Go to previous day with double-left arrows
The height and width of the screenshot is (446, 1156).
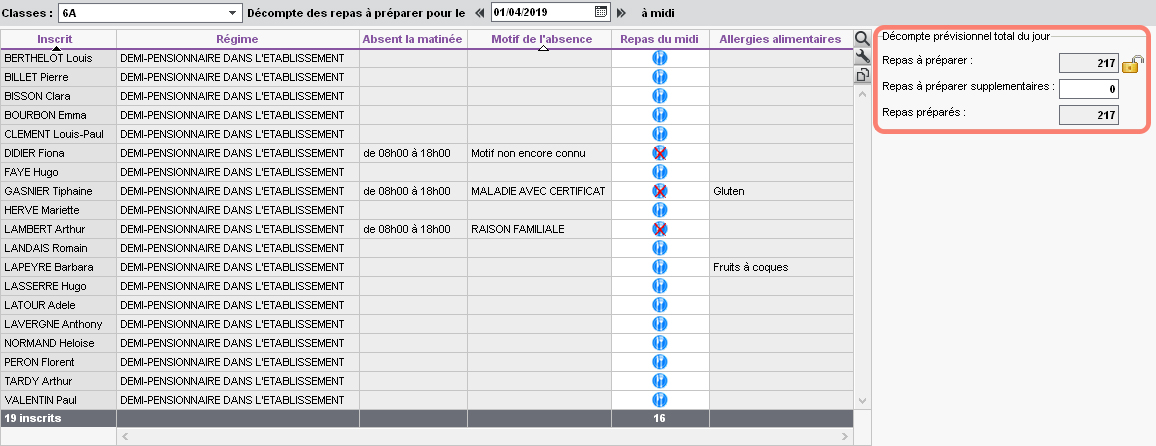[x=480, y=13]
